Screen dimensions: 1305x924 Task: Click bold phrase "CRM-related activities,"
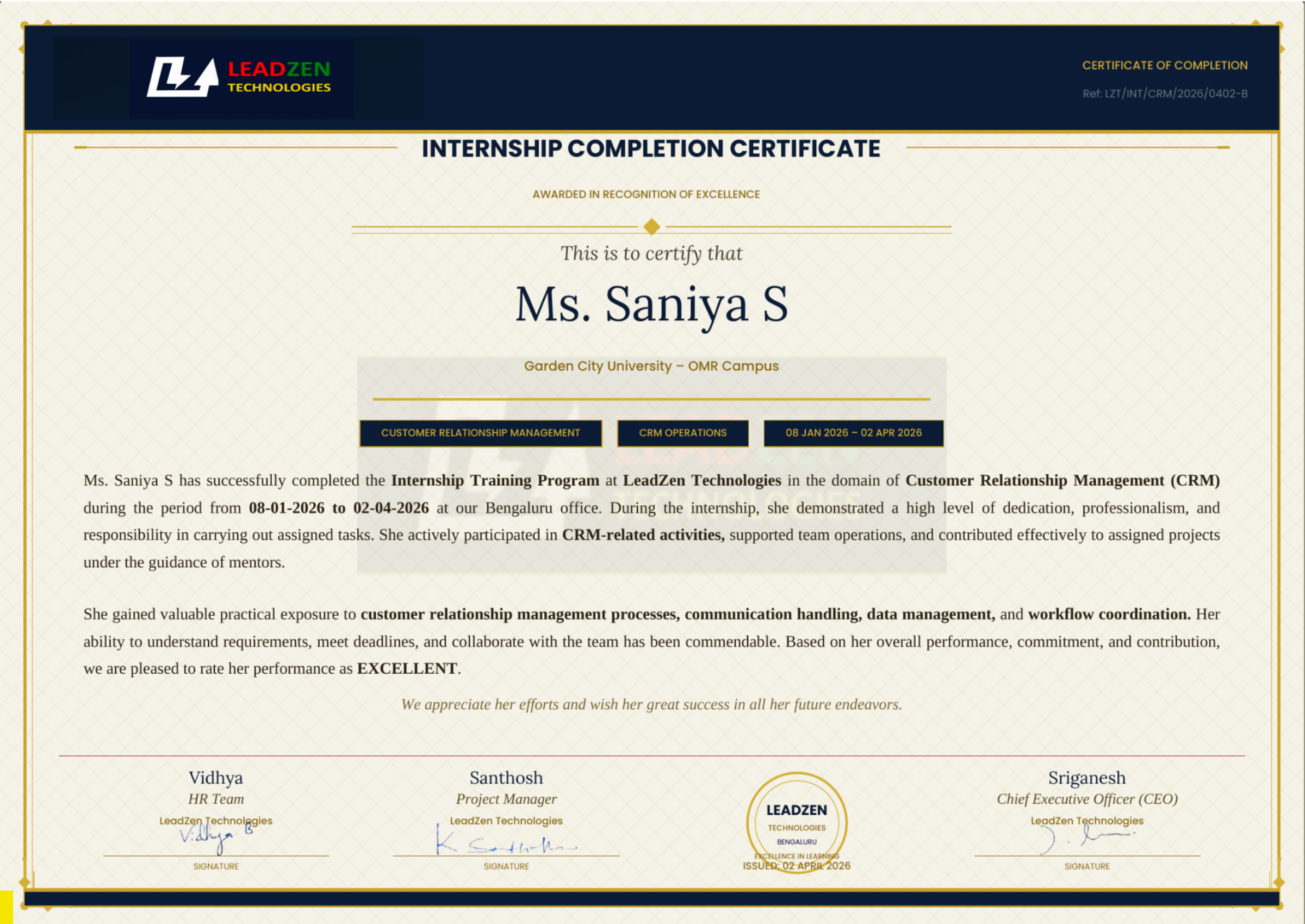(x=643, y=535)
